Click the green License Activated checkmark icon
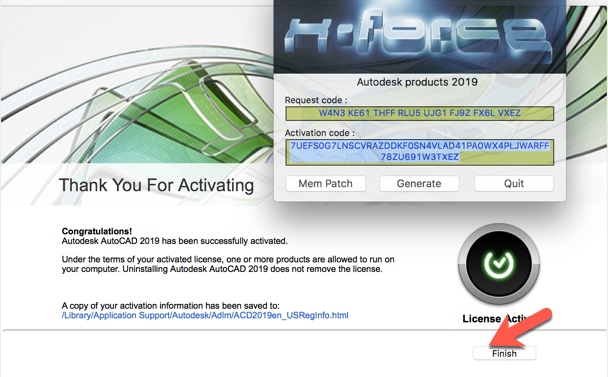 (499, 264)
